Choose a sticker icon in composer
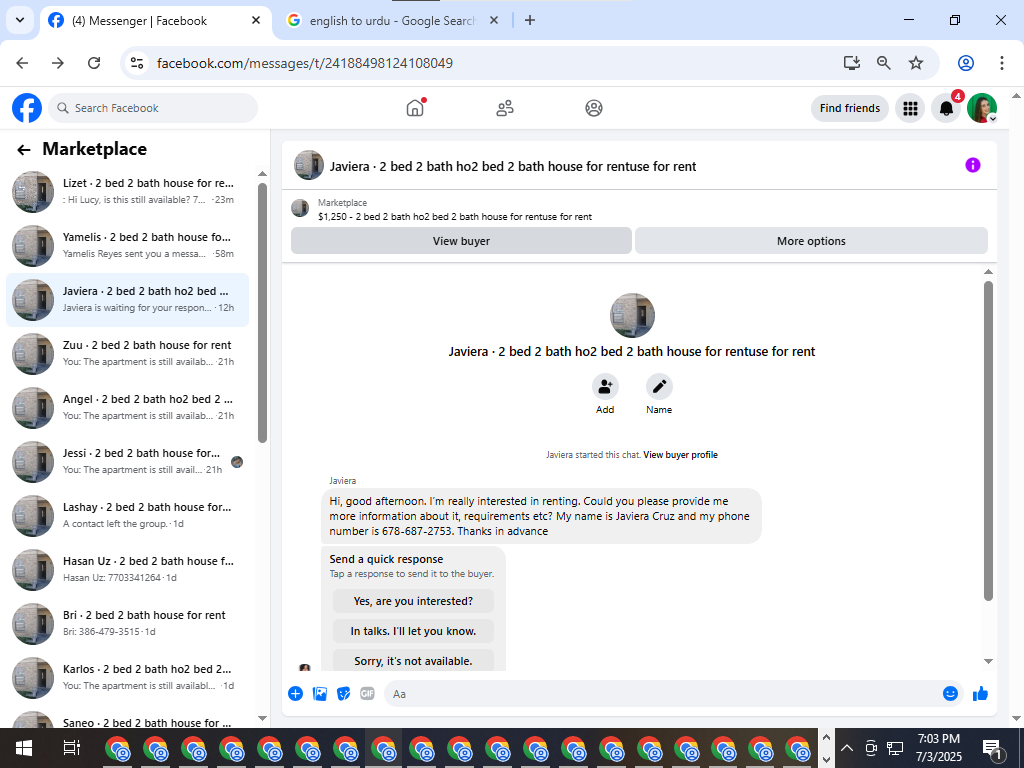The image size is (1024, 768). point(344,694)
